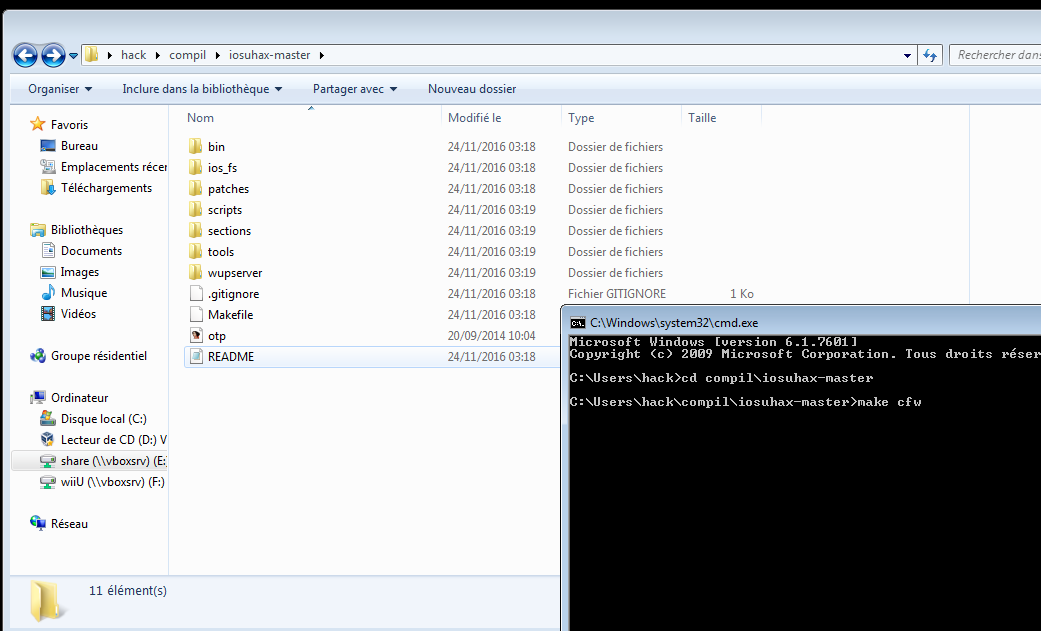Select the 'Makefile' file icon
This screenshot has width=1041, height=631.
pos(195,314)
